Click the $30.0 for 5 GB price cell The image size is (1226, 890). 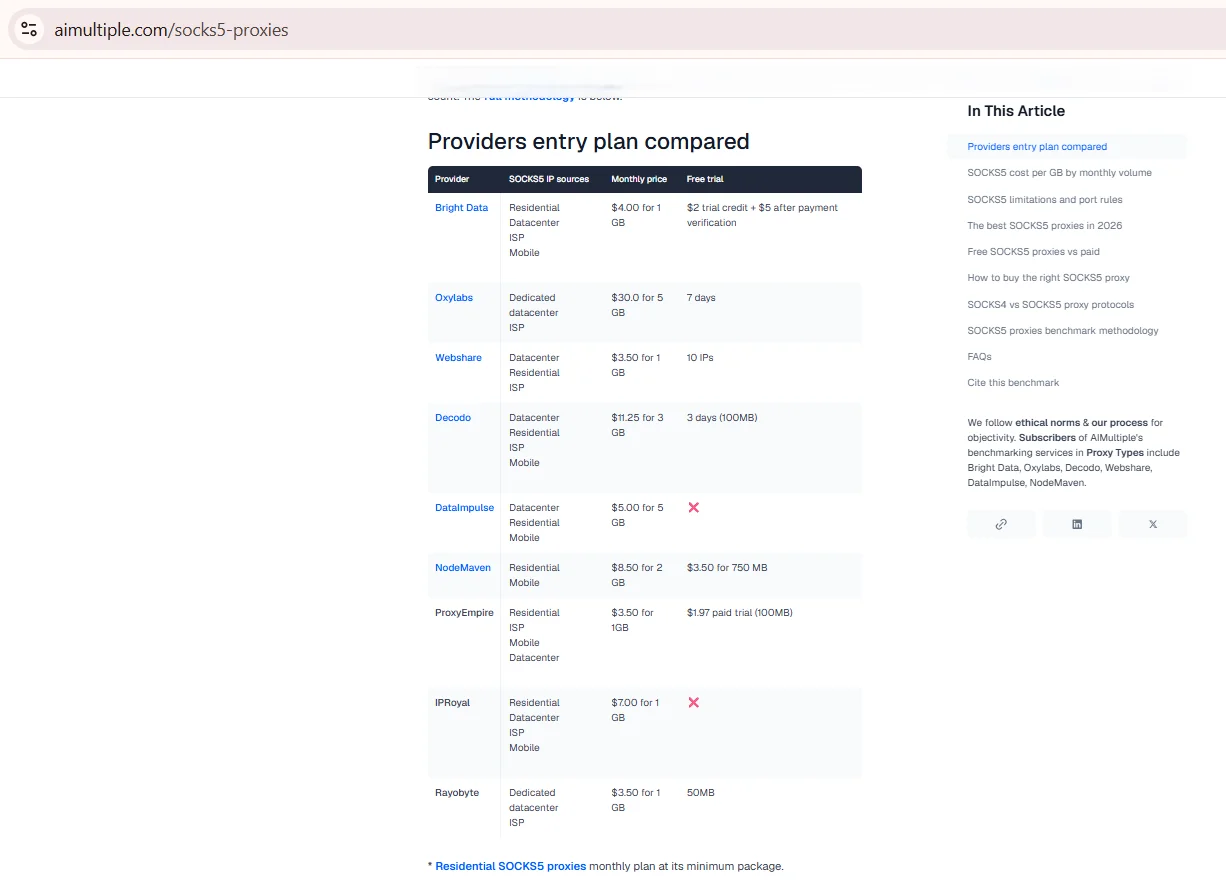pos(637,305)
